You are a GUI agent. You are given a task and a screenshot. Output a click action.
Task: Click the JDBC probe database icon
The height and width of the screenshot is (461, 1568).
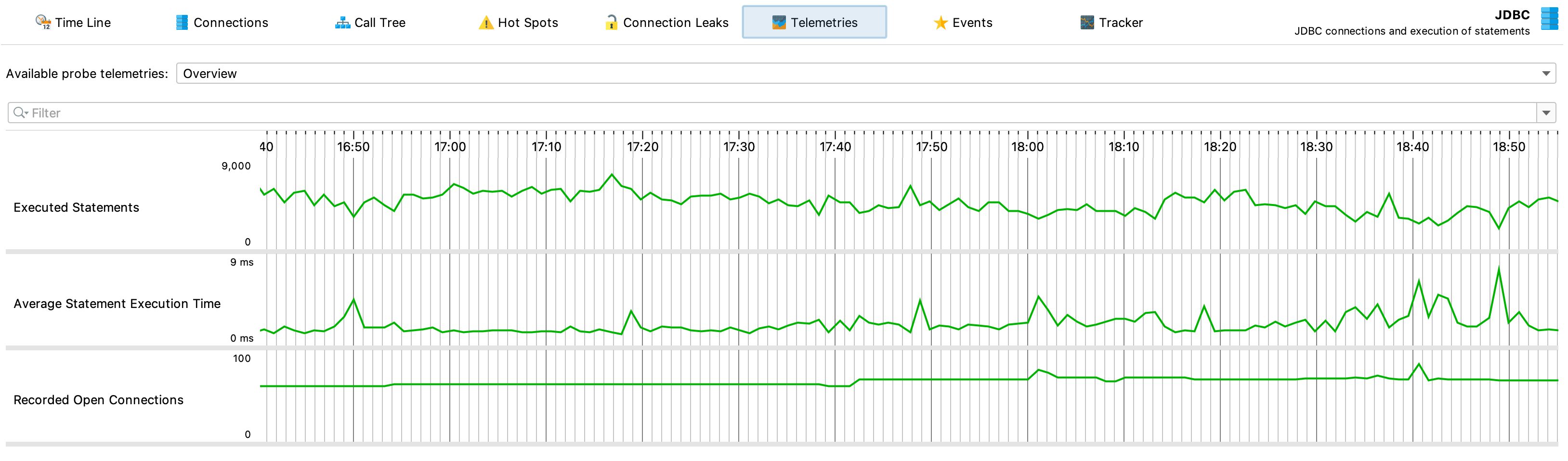point(1549,18)
